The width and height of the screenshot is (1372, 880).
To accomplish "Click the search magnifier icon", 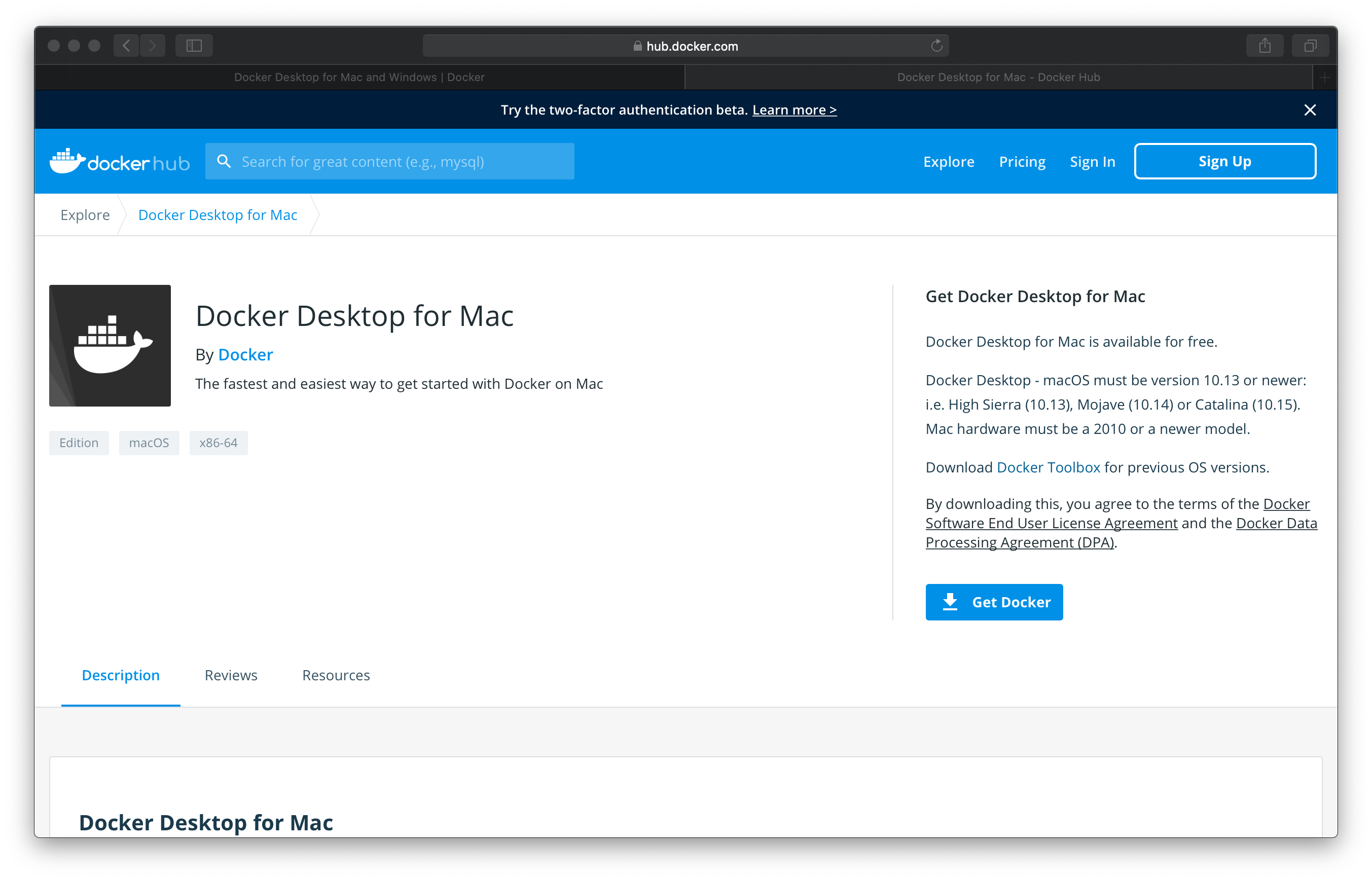I will (x=224, y=162).
